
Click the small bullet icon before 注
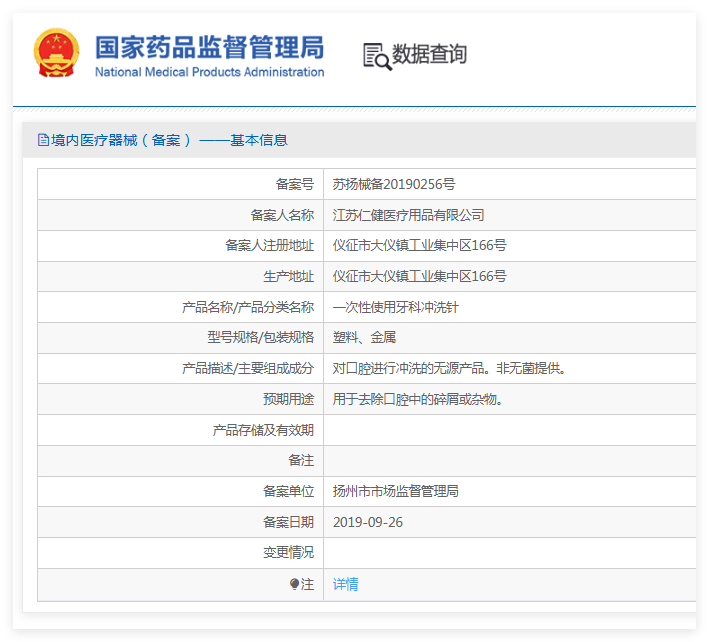pos(294,584)
